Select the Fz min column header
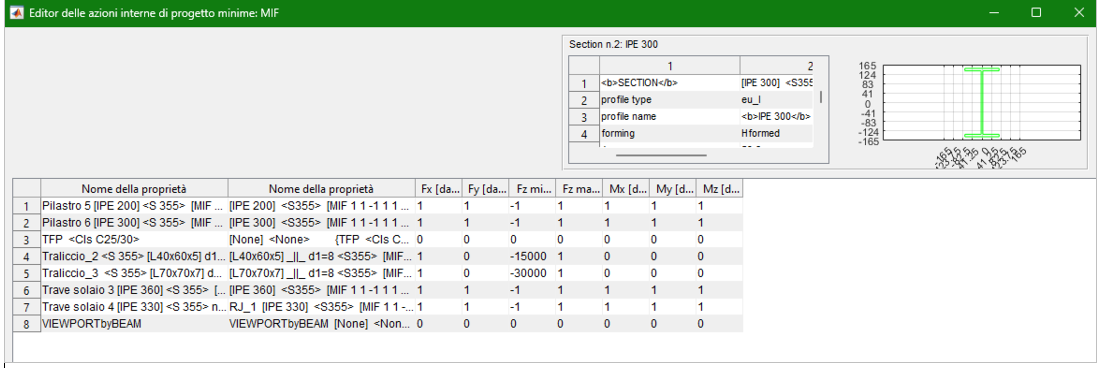 pos(532,189)
